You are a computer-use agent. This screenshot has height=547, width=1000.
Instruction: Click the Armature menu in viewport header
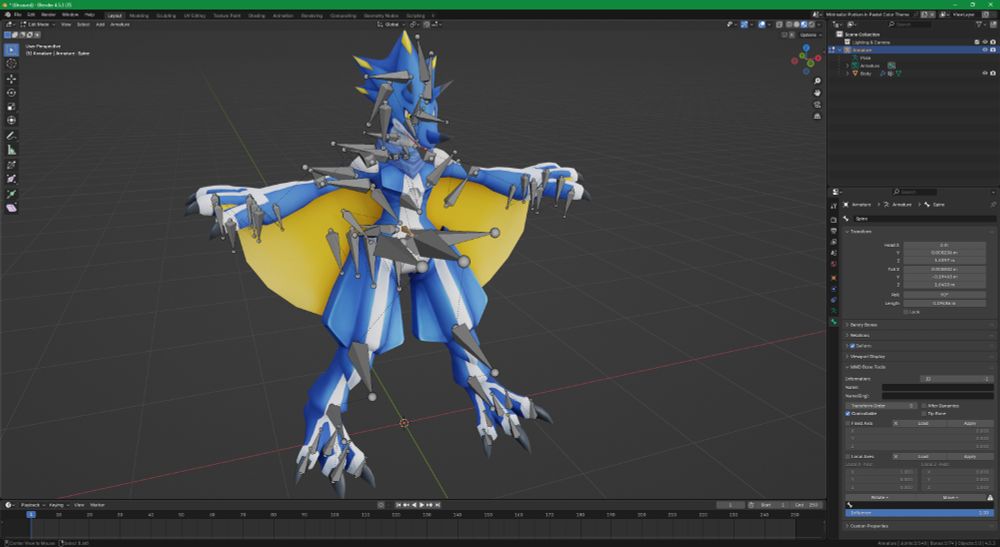[x=120, y=24]
